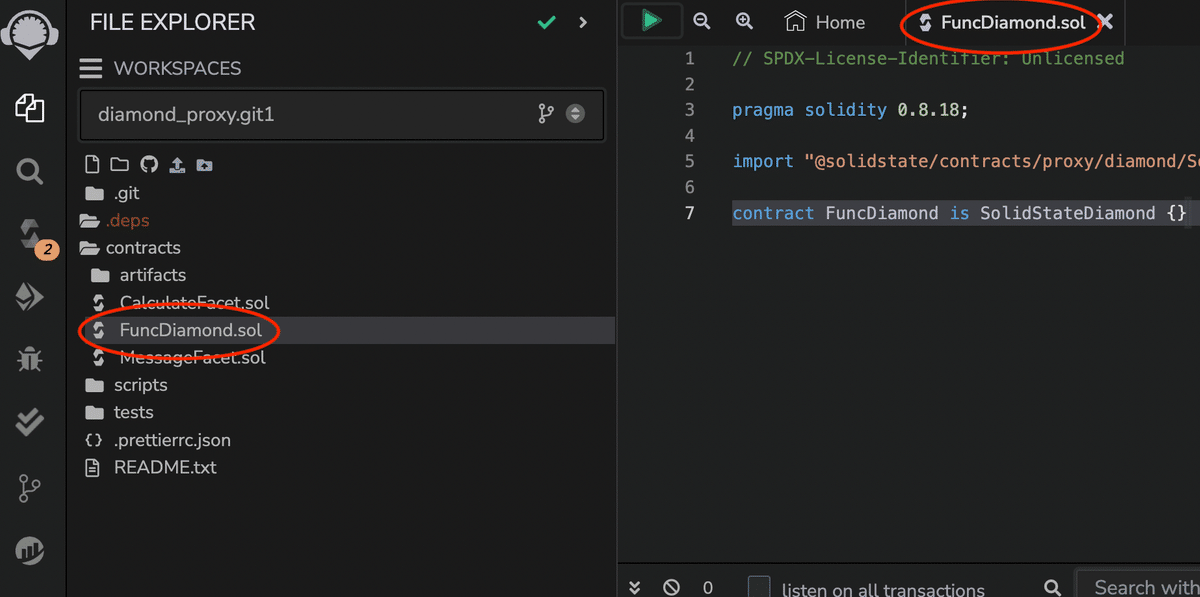This screenshot has height=597, width=1200.
Task: Open the Git source control sidebar icon
Action: click(x=29, y=488)
